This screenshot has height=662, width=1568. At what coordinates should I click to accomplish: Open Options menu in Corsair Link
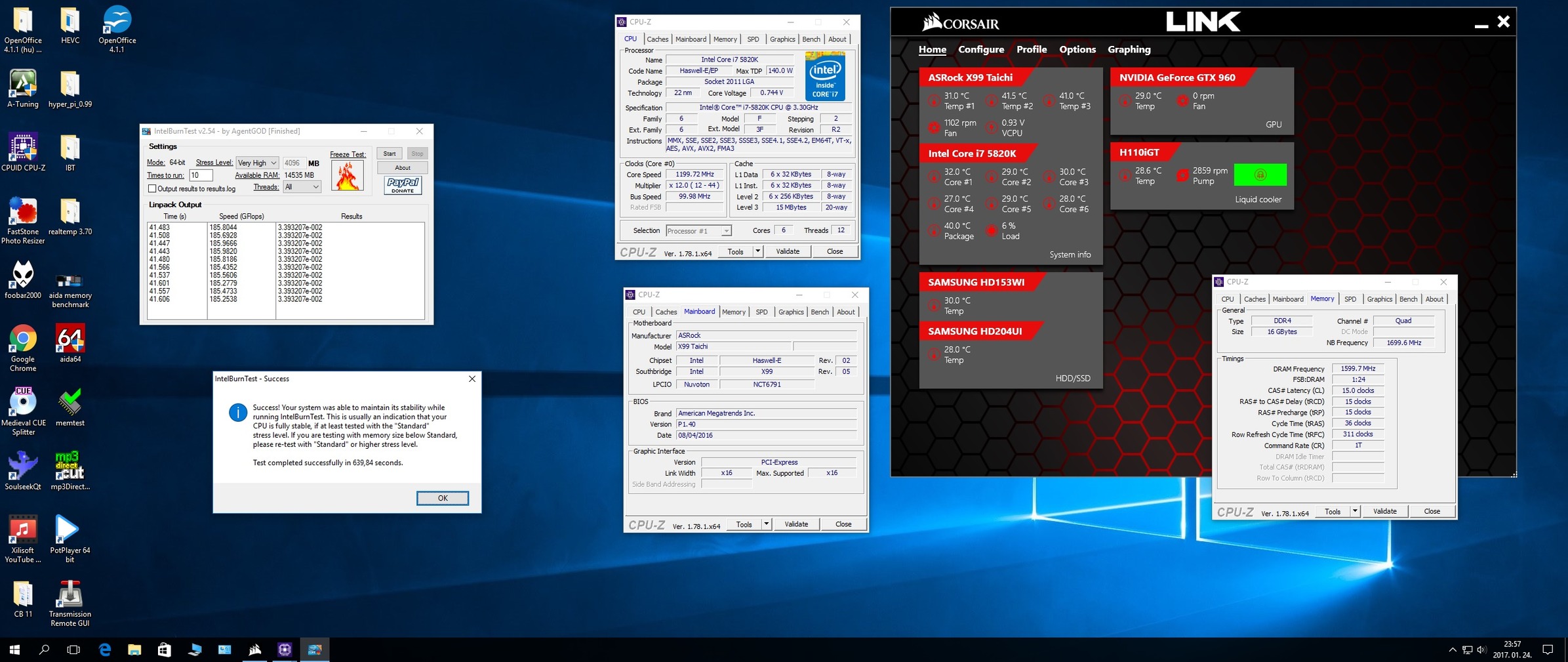1077,49
